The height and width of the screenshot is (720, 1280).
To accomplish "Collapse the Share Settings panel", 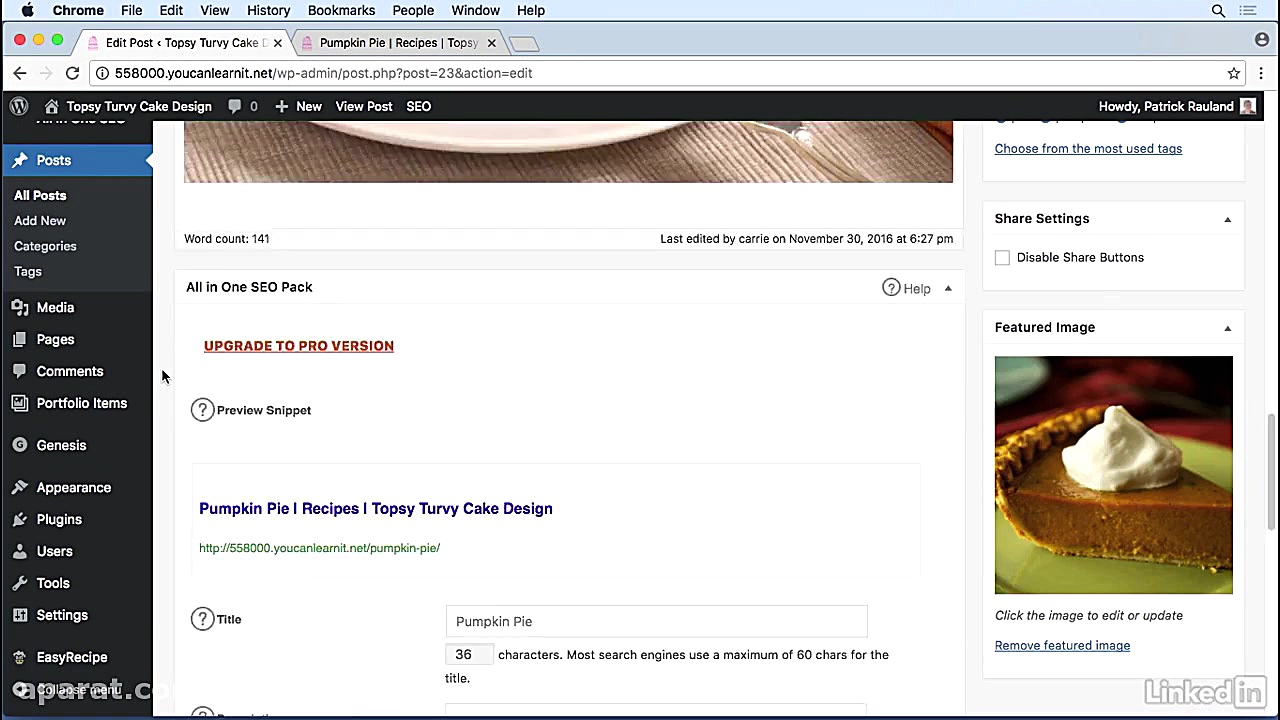I will 1227,219.
